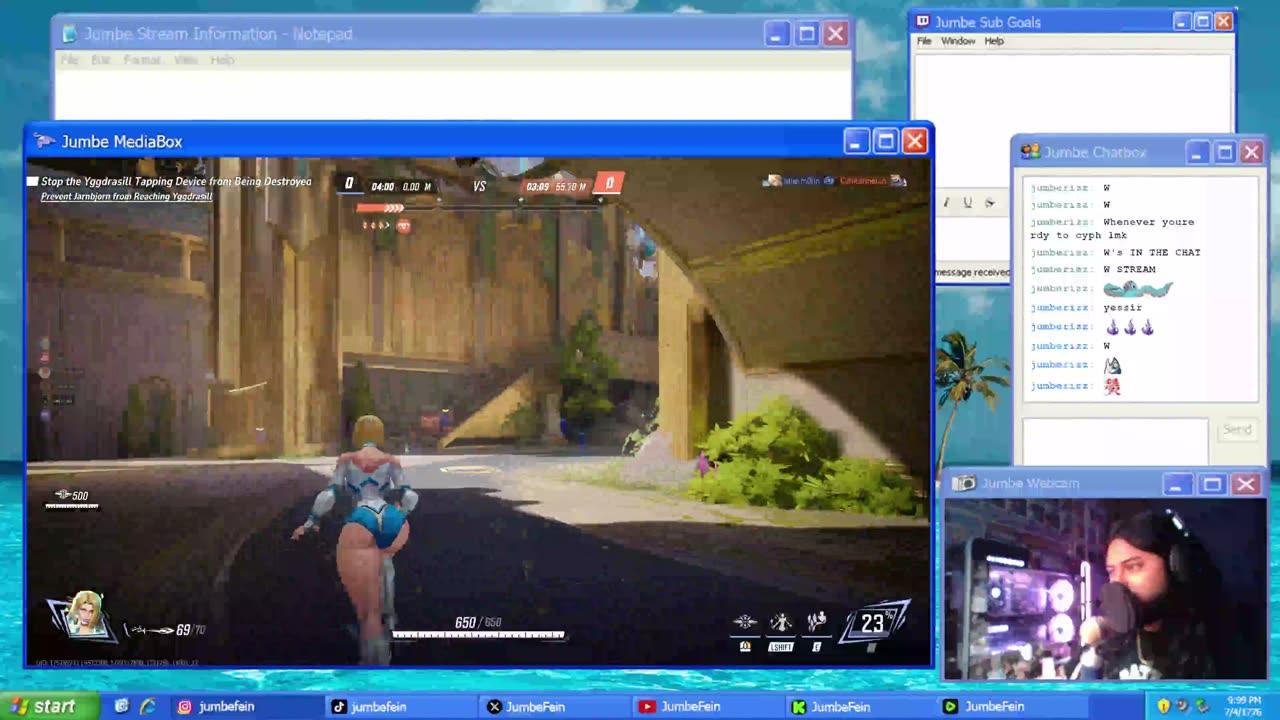Click the chat message input field
Viewport: 1280px width, 720px height.
point(1115,441)
